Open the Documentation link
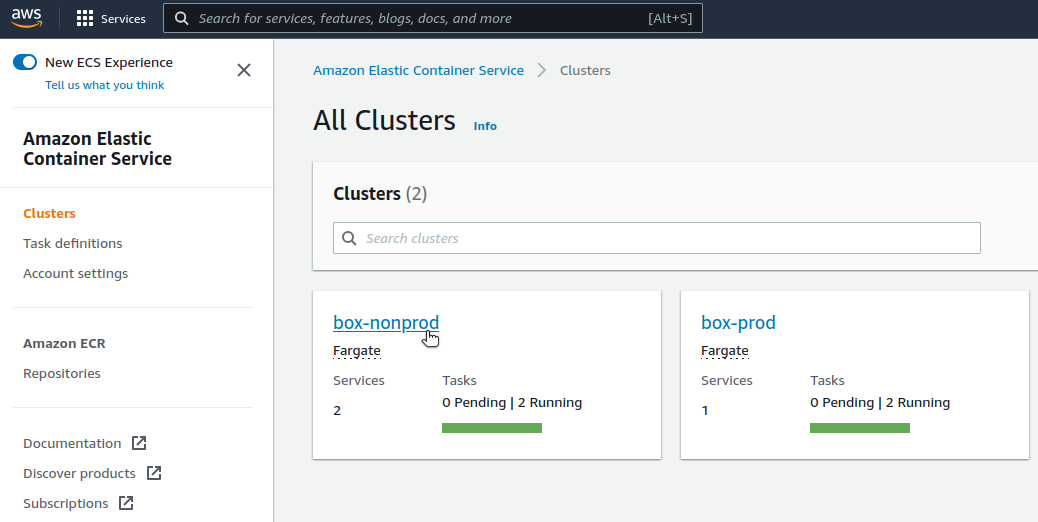The height and width of the screenshot is (522, 1038). pos(72,443)
